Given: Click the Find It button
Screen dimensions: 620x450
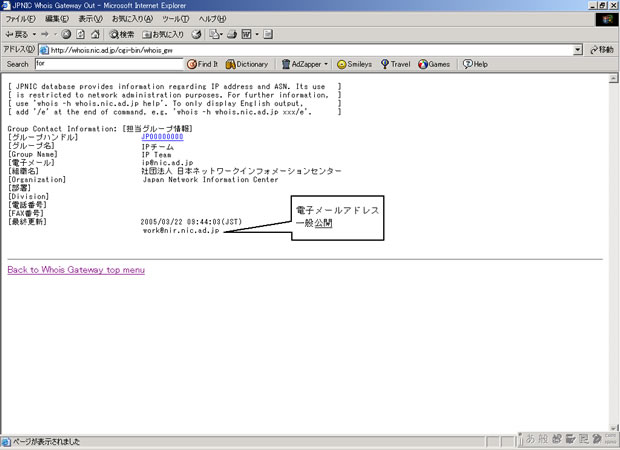Looking at the screenshot, I should click(202, 64).
